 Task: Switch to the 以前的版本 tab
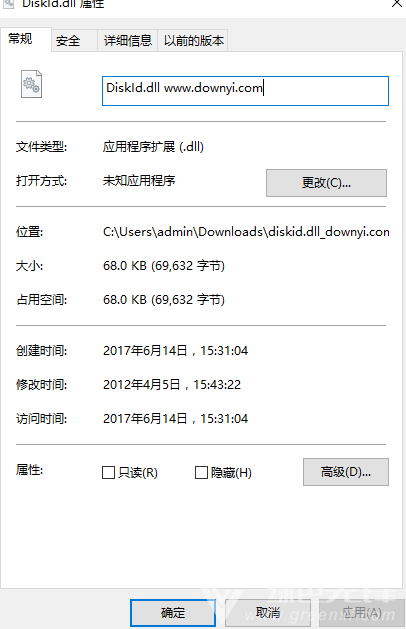[193, 41]
